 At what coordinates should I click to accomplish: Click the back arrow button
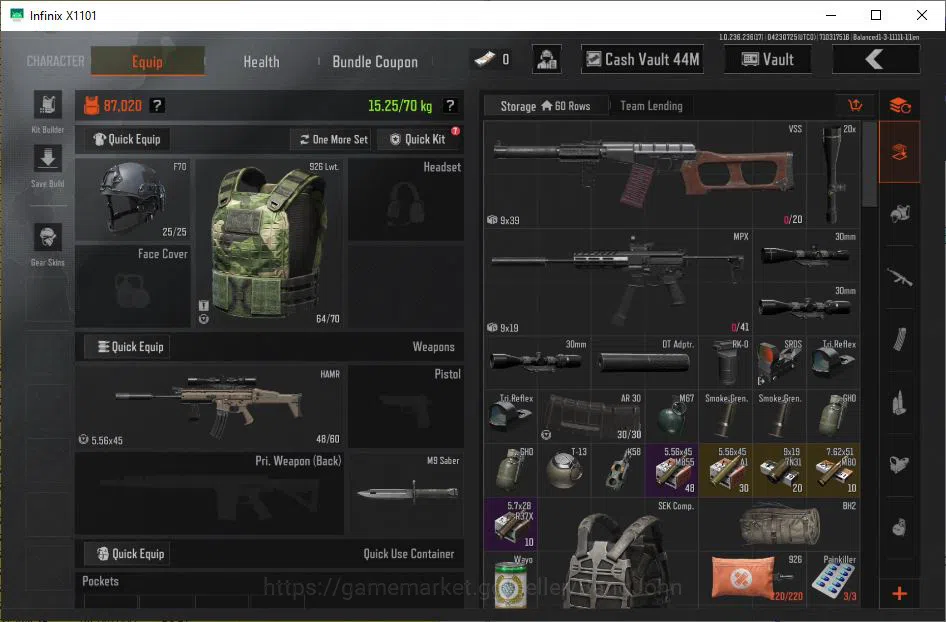(x=875, y=59)
